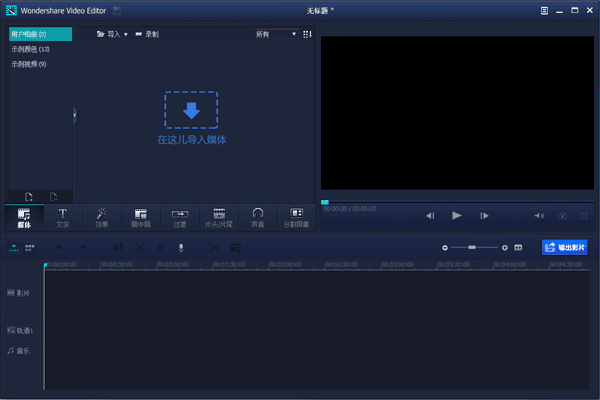Switch to the 文字 (Text) tab
Viewport: 600px width, 400px height.
(63, 218)
